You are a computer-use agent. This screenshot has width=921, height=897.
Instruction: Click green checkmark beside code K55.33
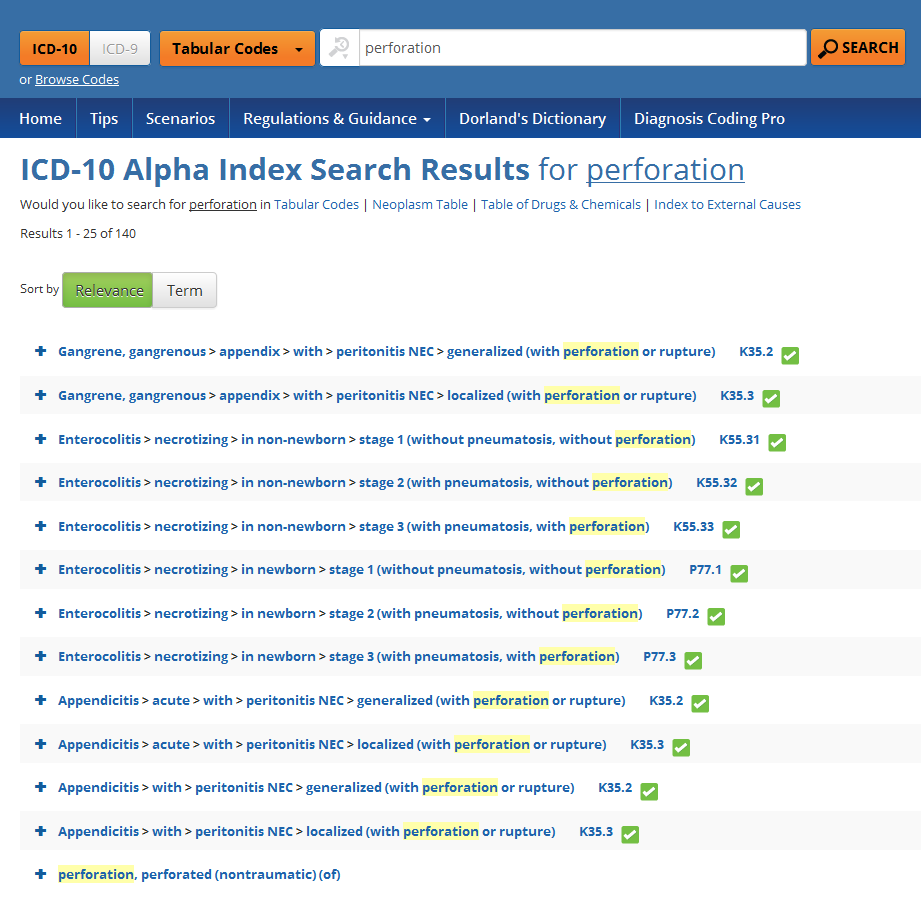pyautogui.click(x=731, y=529)
